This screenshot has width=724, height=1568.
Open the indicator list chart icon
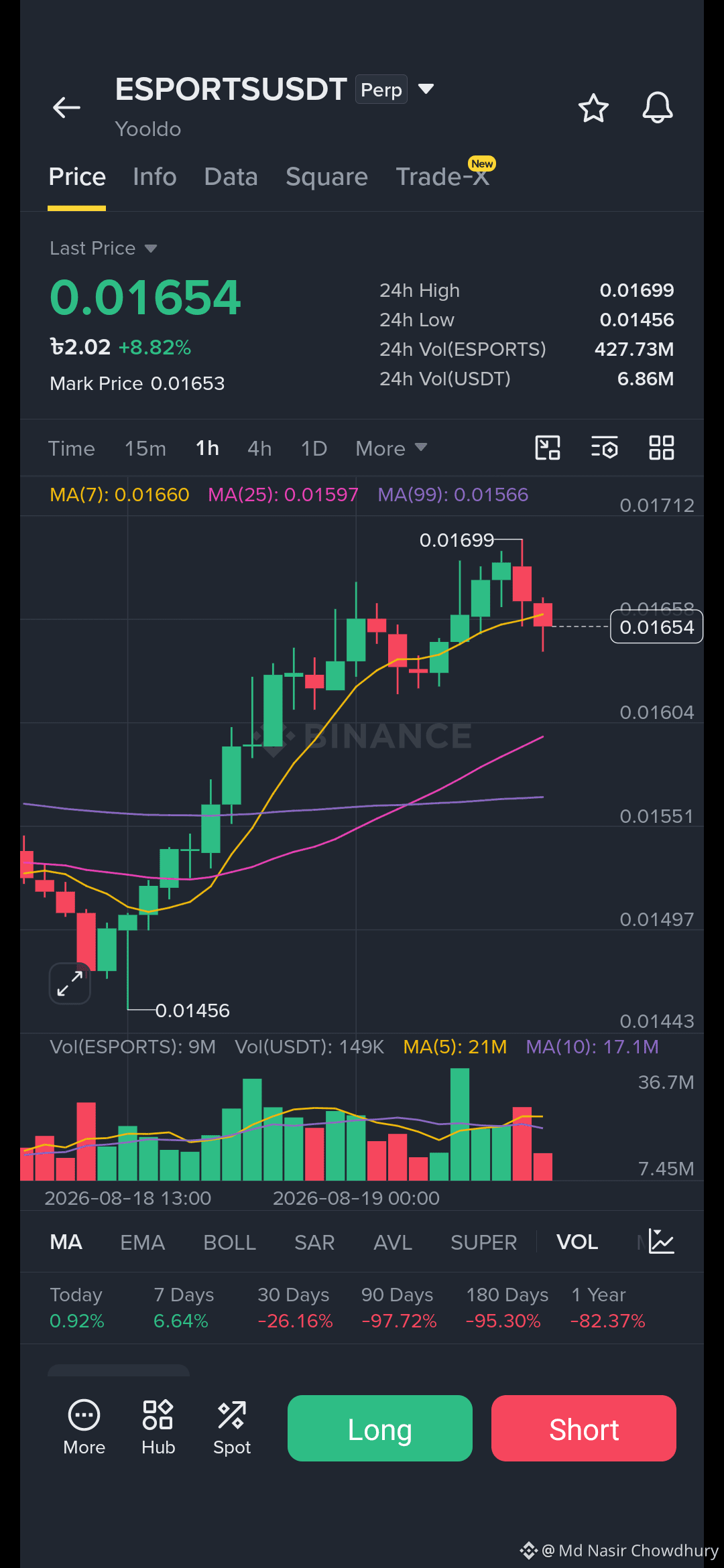[662, 1242]
